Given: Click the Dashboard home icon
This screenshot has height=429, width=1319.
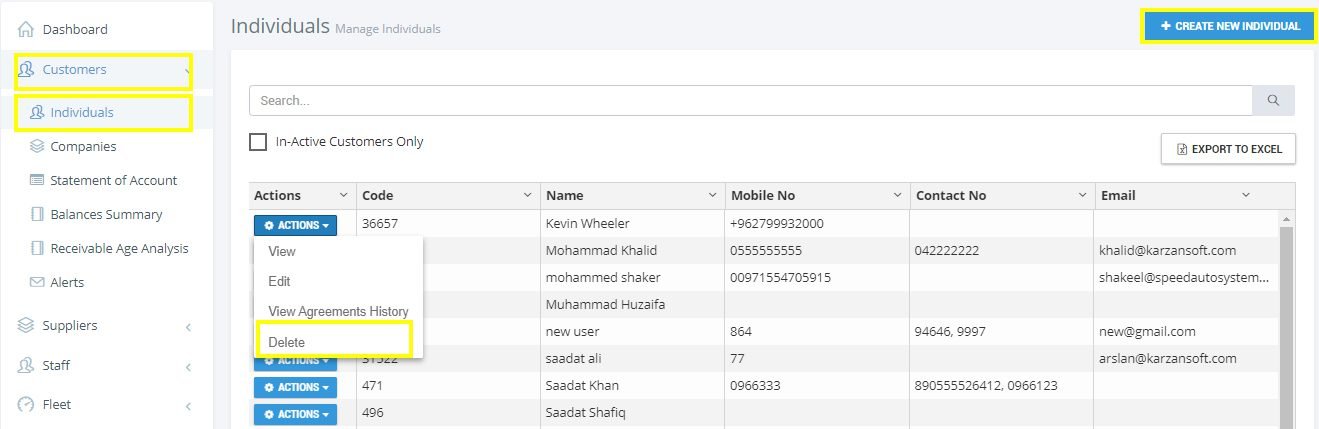Looking at the screenshot, I should pyautogui.click(x=26, y=29).
